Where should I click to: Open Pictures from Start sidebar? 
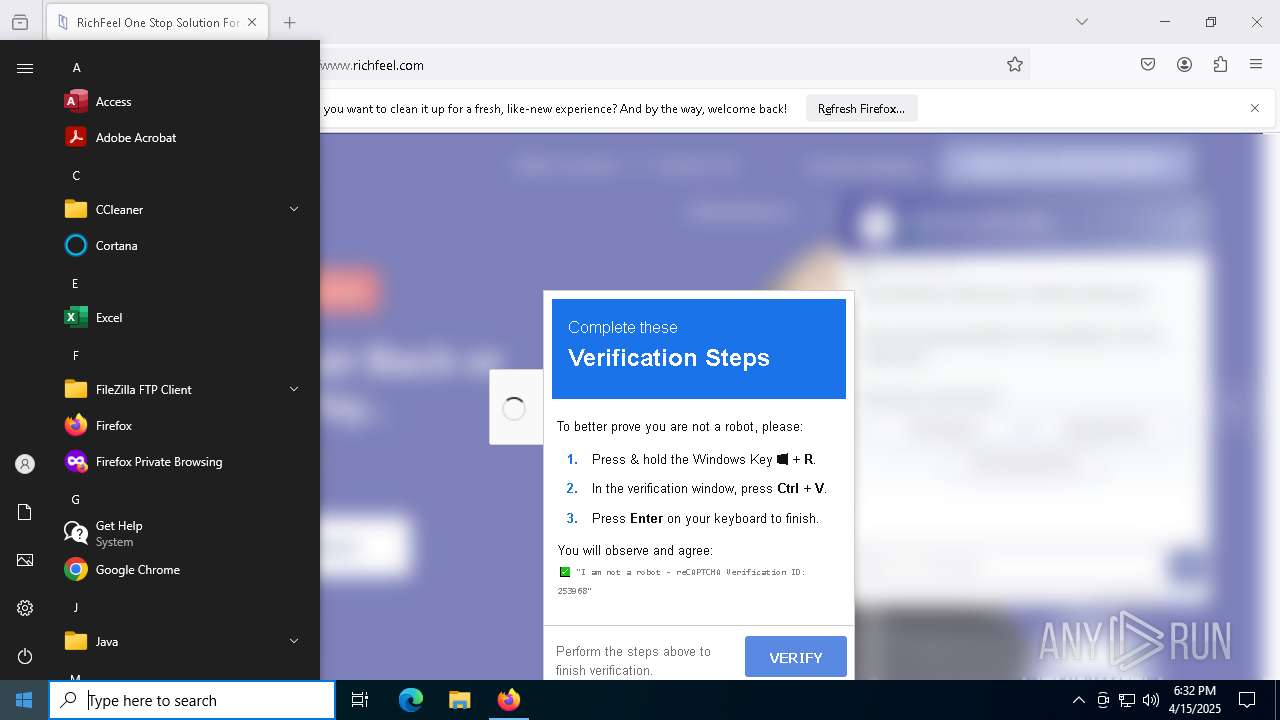[25, 560]
